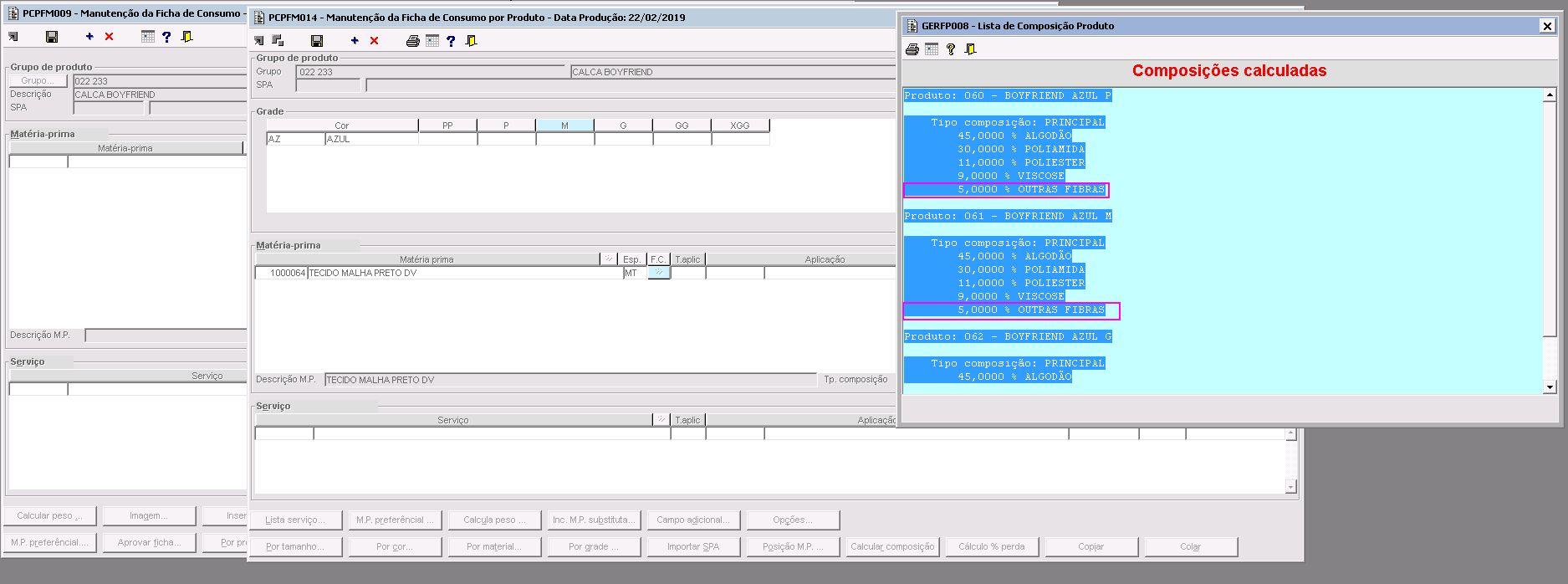Select line Produto: 060 - BOYFRIEND AZUL P
This screenshot has width=1568, height=584.
coord(1008,95)
